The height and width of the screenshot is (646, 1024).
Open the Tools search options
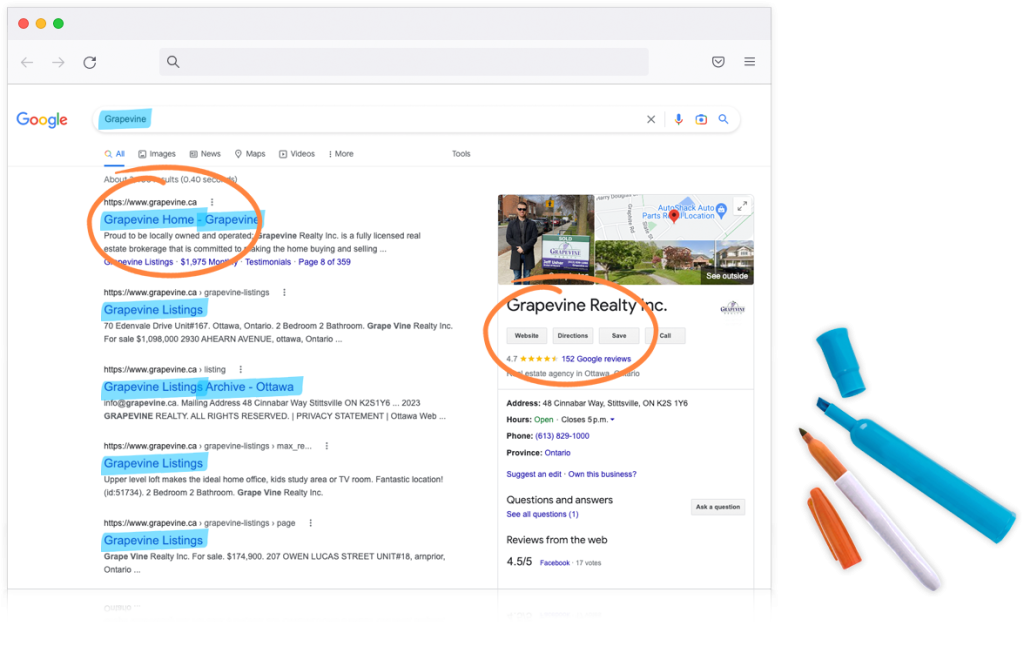tap(461, 154)
